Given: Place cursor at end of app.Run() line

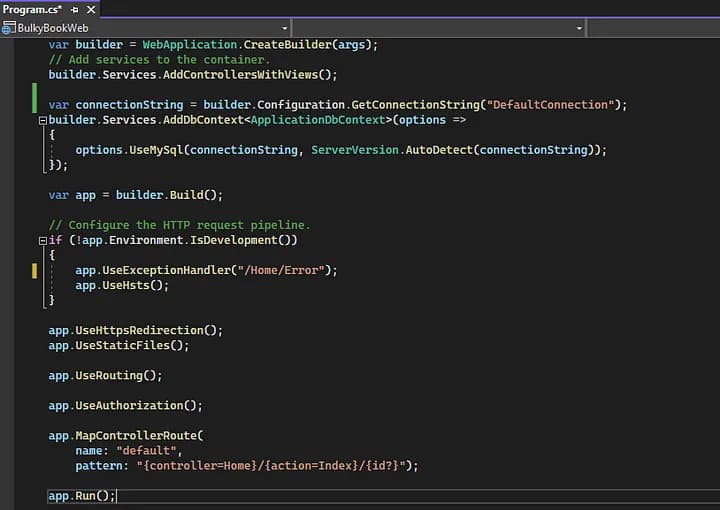Looking at the screenshot, I should tap(117, 496).
